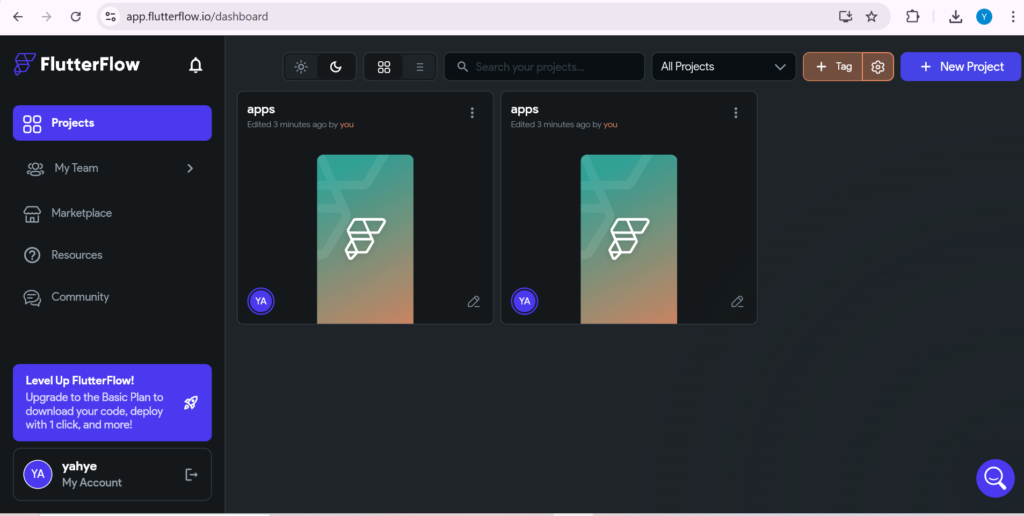Image resolution: width=1024 pixels, height=516 pixels.
Task: Click the logout icon beside yahye
Action: [x=192, y=474]
